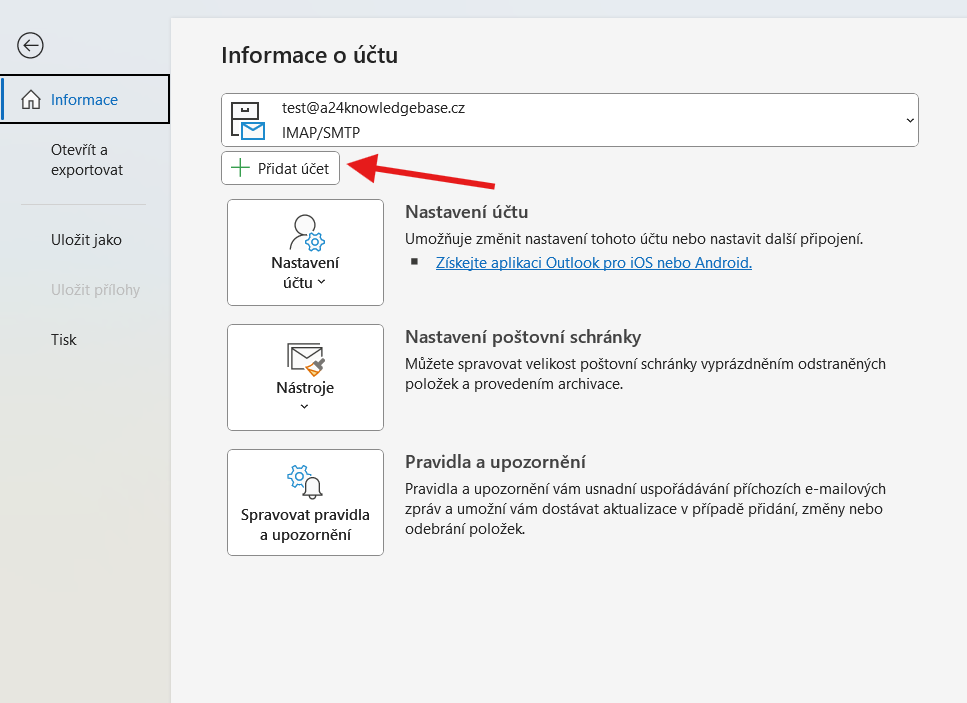Click the Přidat účet button

click(x=281, y=168)
